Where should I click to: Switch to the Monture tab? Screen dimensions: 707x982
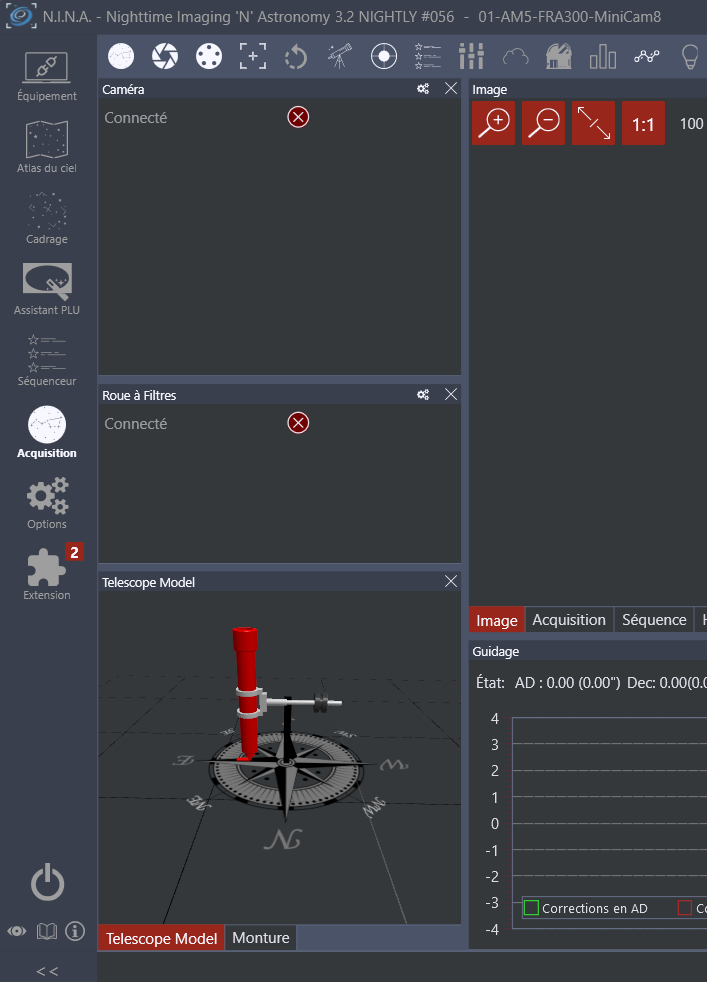pyautogui.click(x=261, y=938)
